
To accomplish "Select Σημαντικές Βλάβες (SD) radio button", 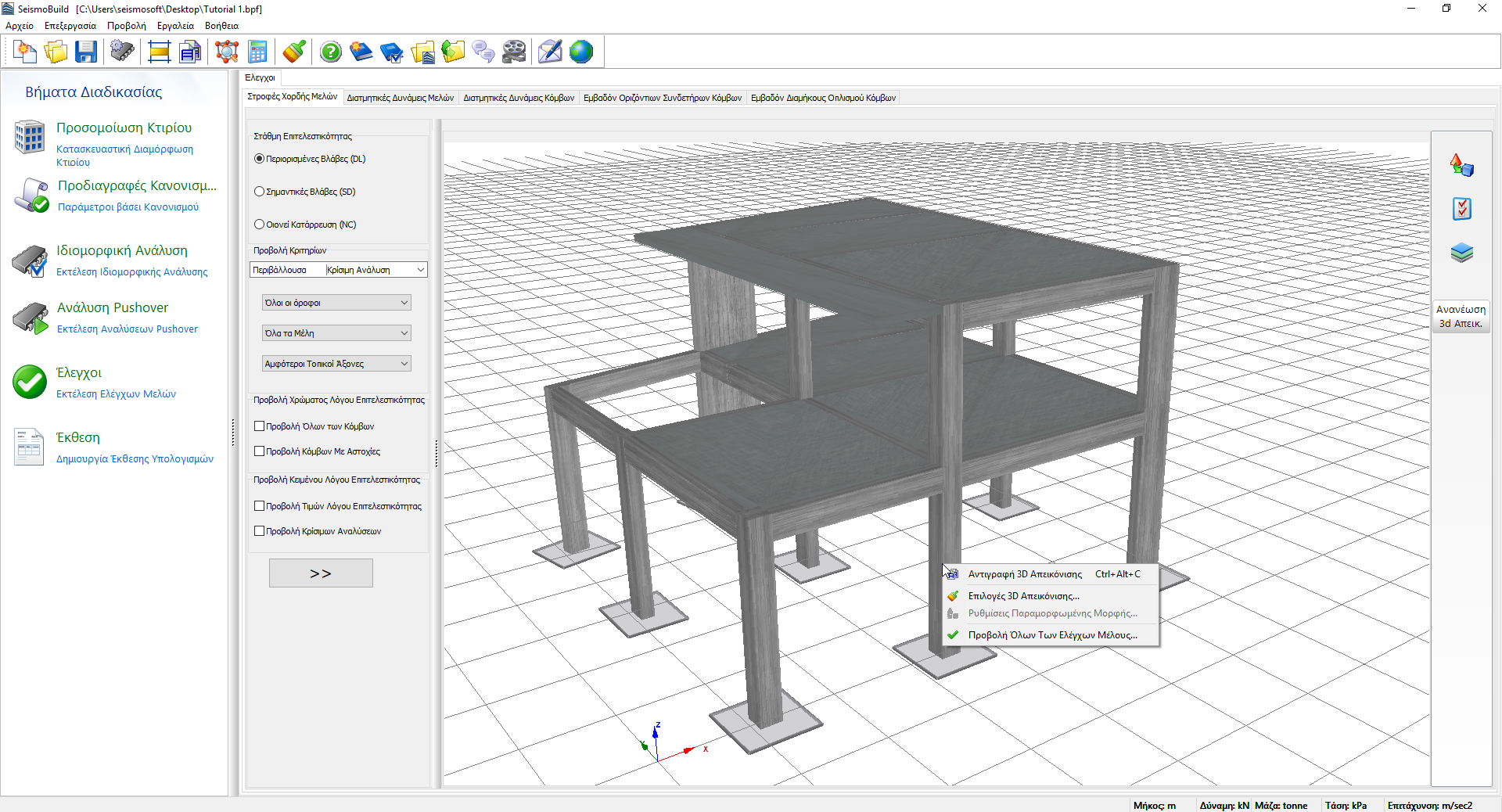I will coord(260,192).
